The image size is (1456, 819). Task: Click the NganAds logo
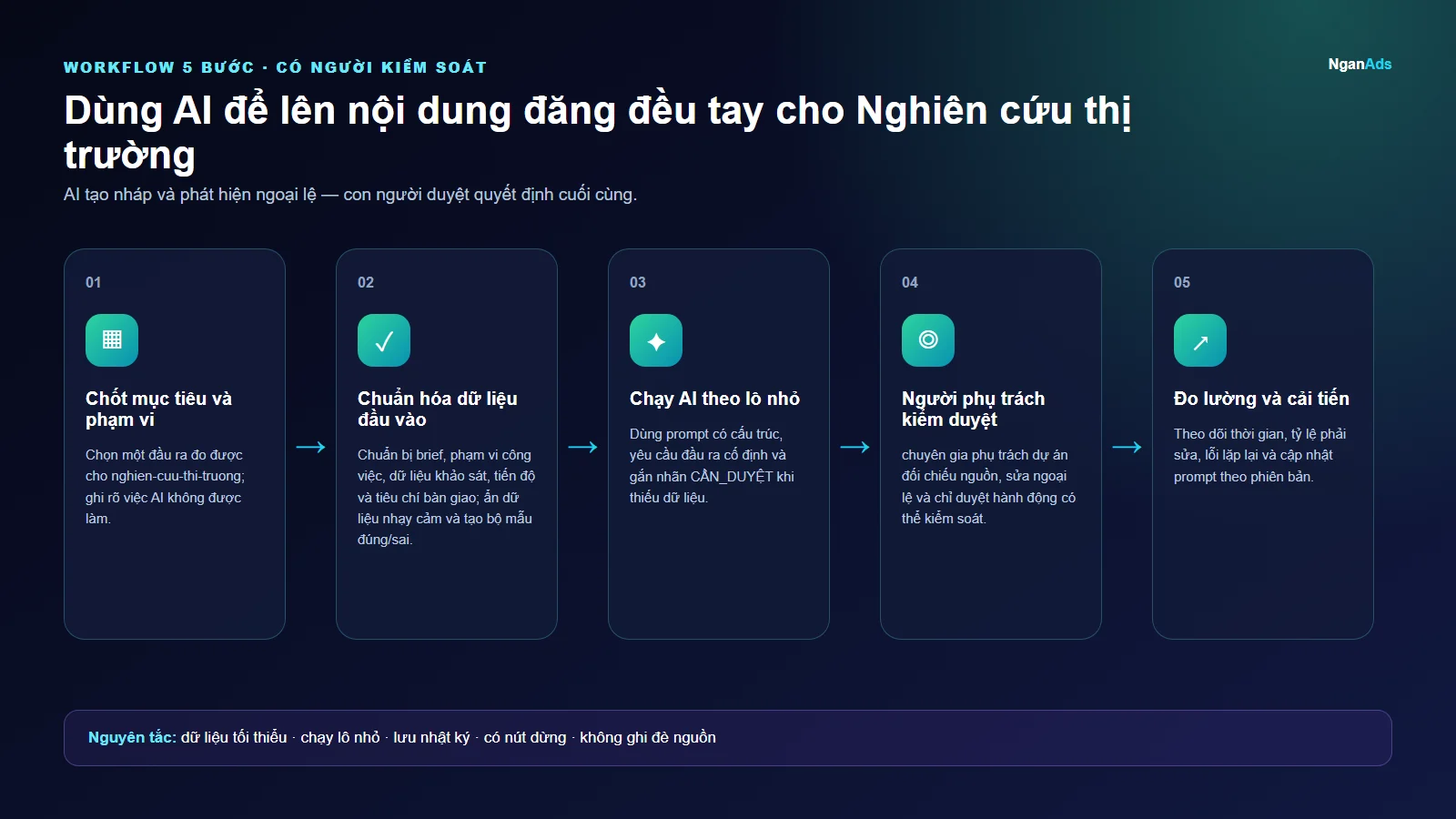click(1360, 64)
